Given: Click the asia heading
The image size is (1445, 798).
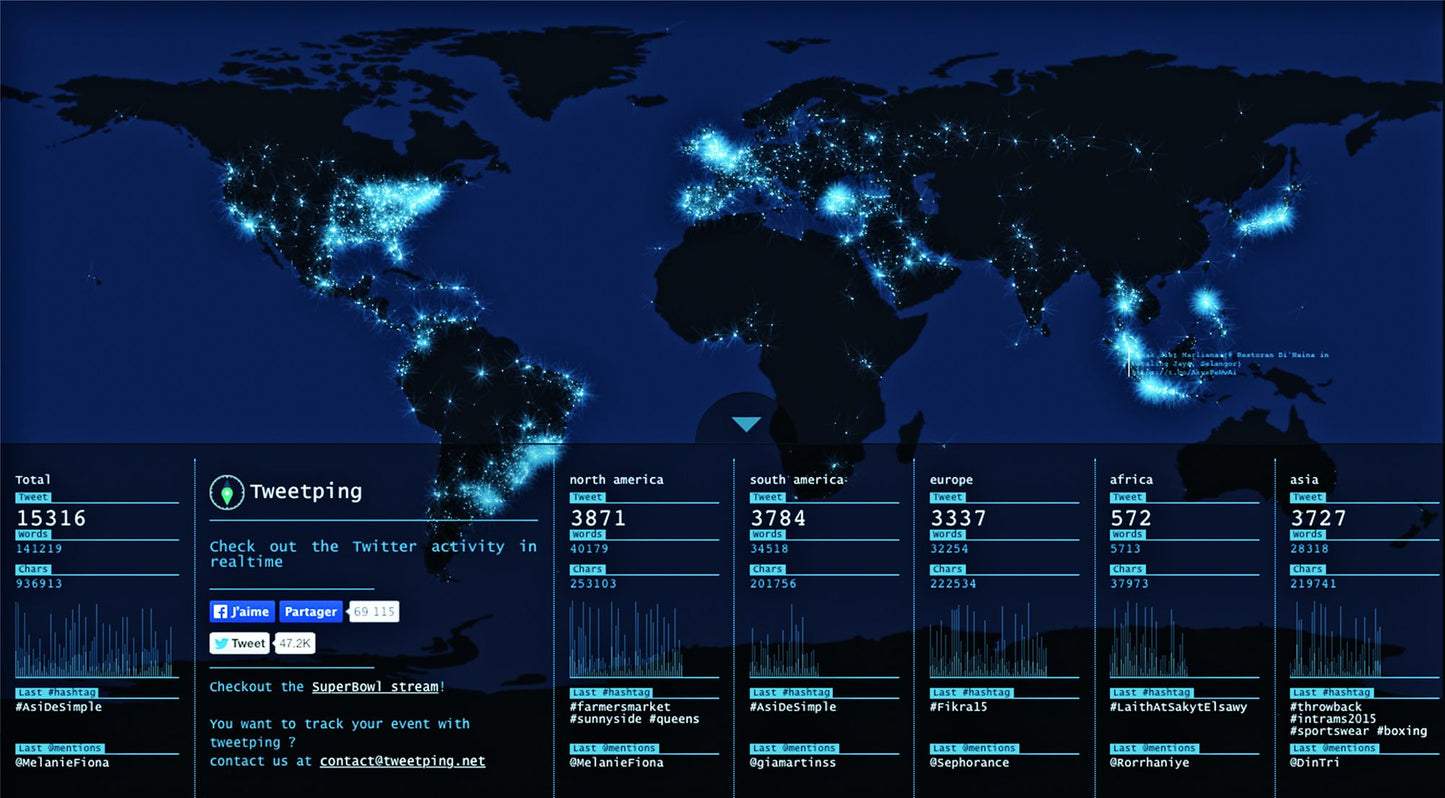Looking at the screenshot, I should tap(1304, 480).
